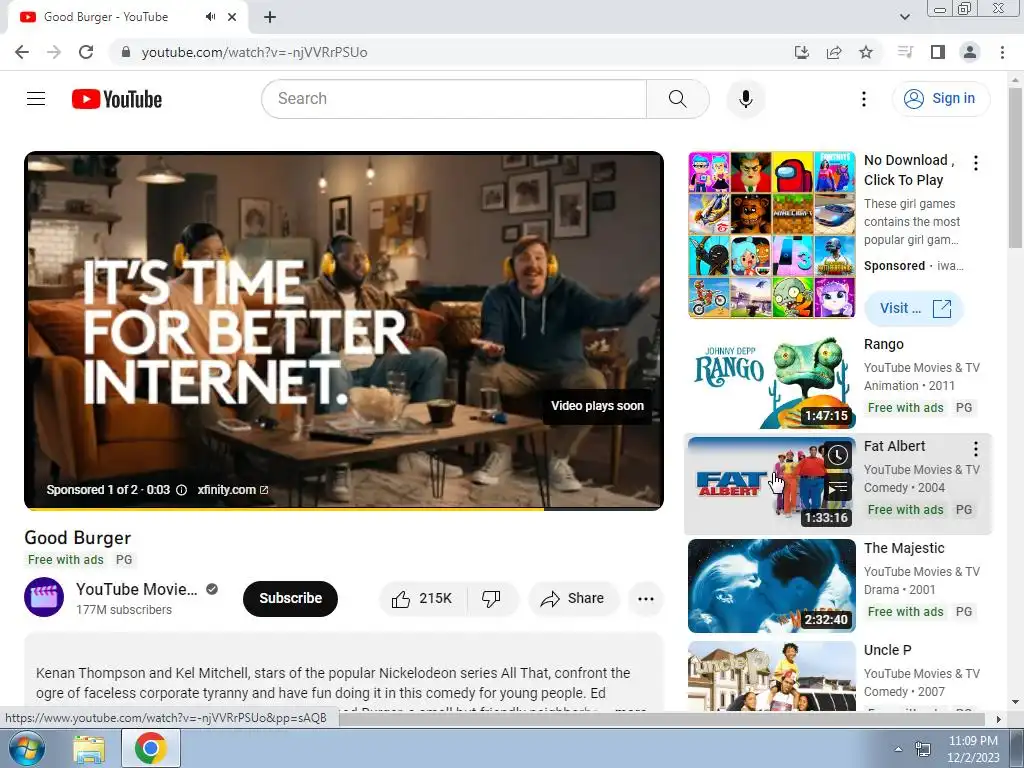Click the Rango title link
Screen dimensions: 1024x768
(x=884, y=344)
